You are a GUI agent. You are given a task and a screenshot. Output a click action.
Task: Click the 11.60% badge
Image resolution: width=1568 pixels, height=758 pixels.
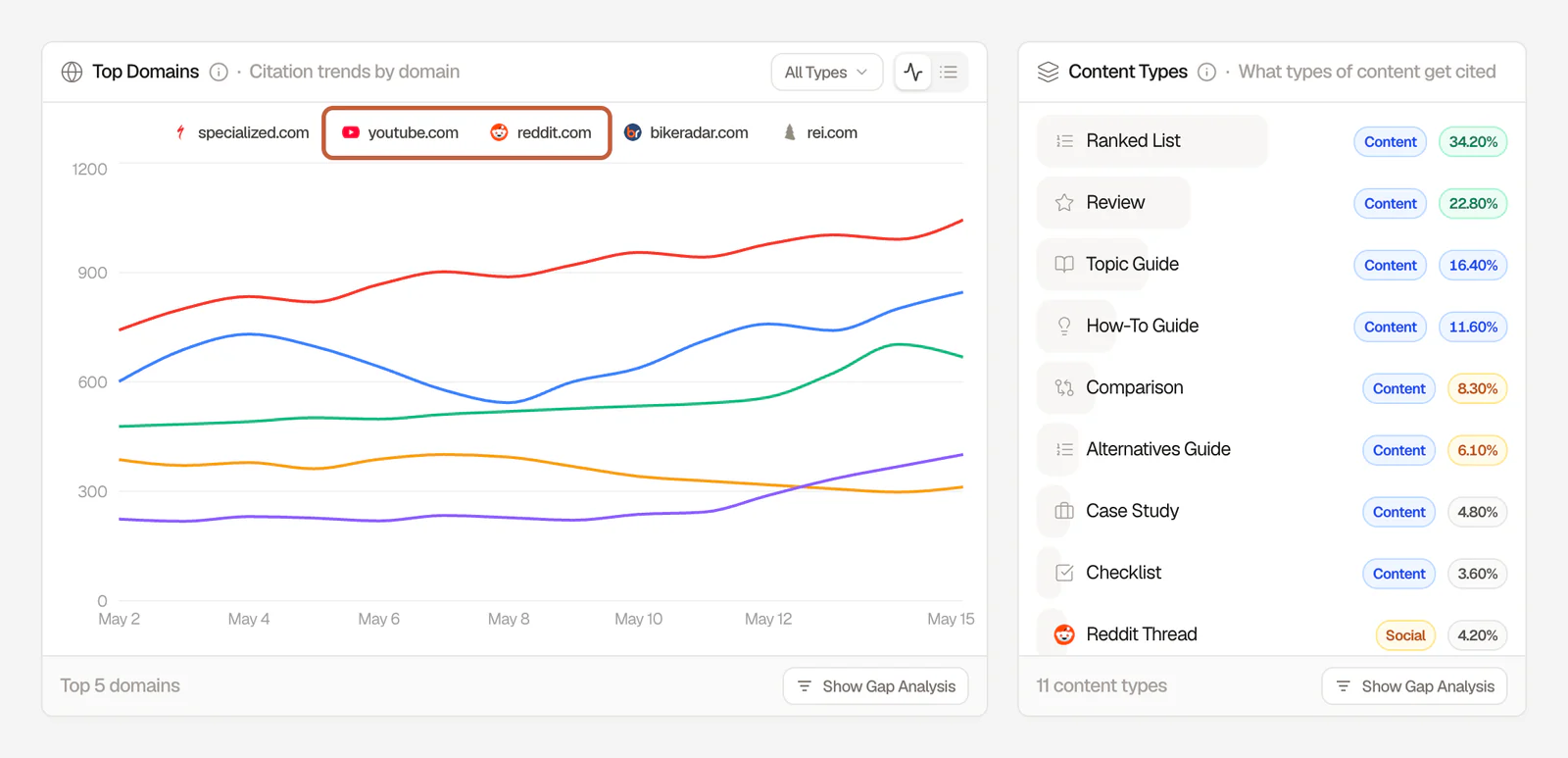1473,328
